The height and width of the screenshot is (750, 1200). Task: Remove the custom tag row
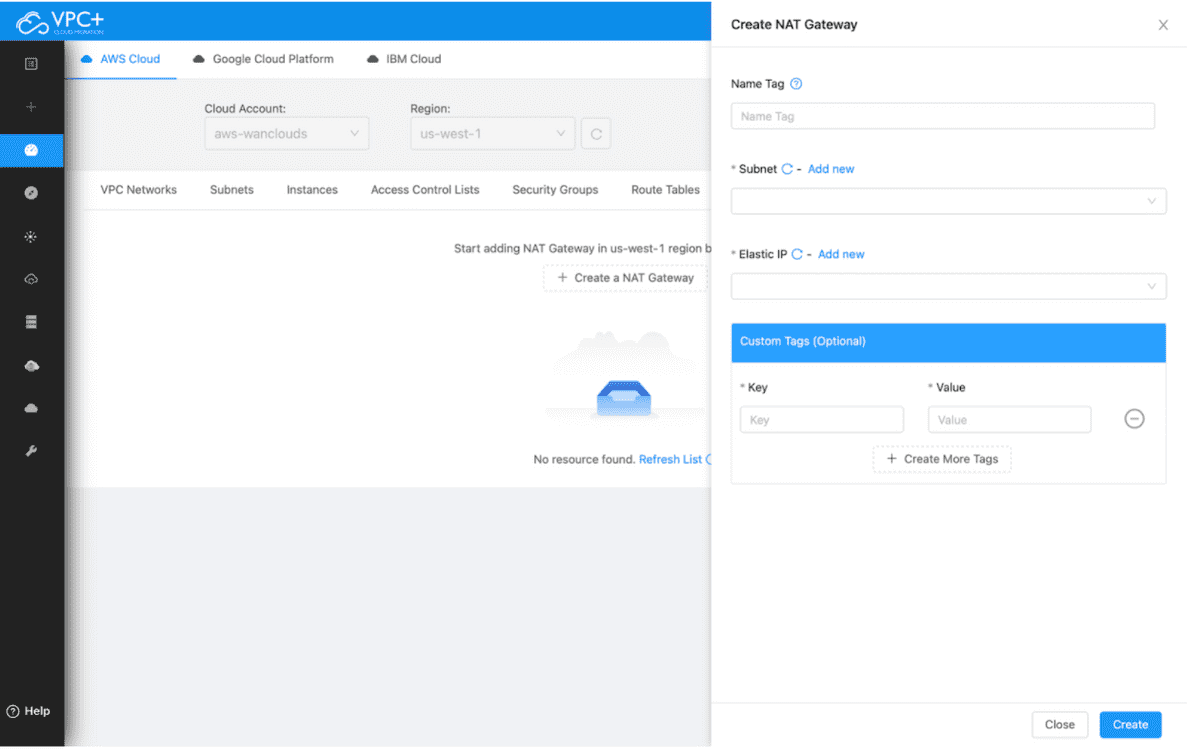pos(1134,419)
